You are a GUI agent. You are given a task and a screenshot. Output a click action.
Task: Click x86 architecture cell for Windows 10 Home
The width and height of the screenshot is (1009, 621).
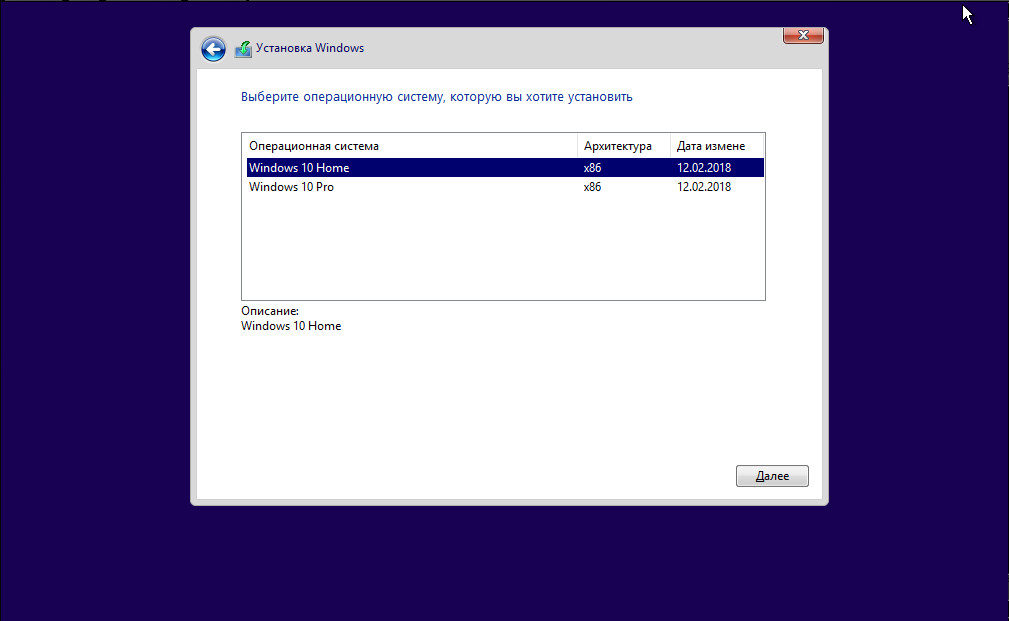pyautogui.click(x=592, y=167)
